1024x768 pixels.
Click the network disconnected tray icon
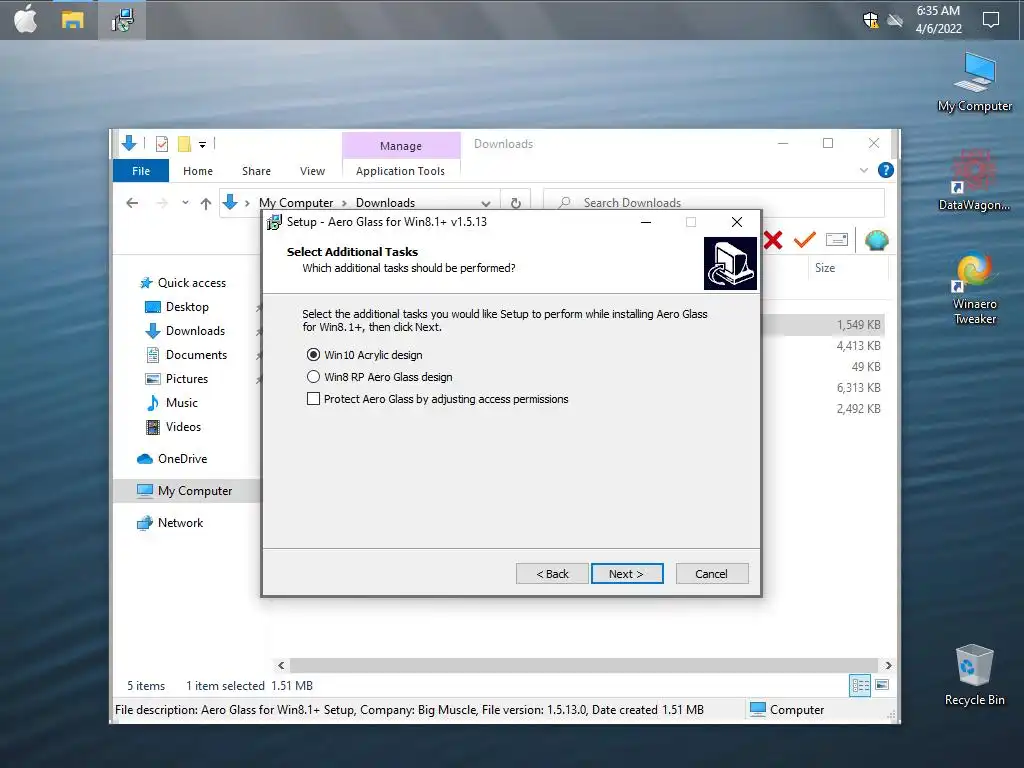pyautogui.click(x=895, y=20)
